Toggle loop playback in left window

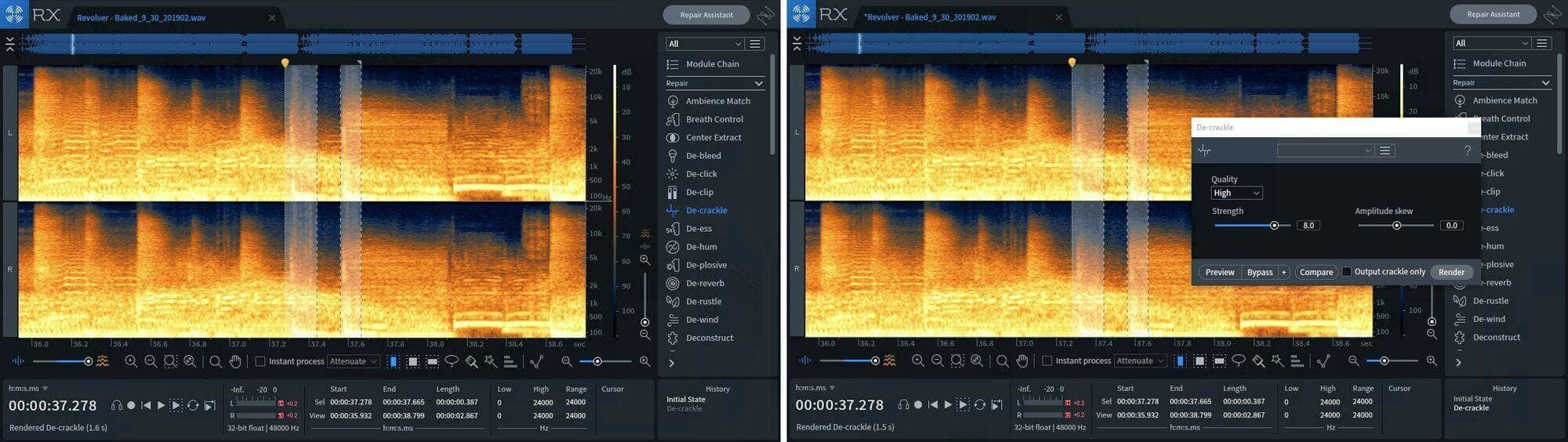pyautogui.click(x=193, y=405)
